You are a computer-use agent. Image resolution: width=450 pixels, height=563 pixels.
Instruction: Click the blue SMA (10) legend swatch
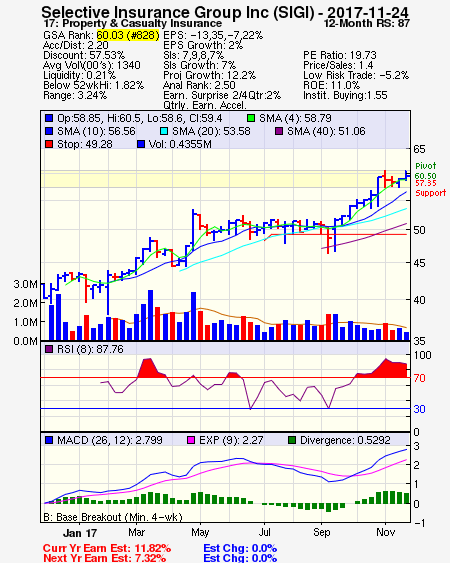point(49,131)
